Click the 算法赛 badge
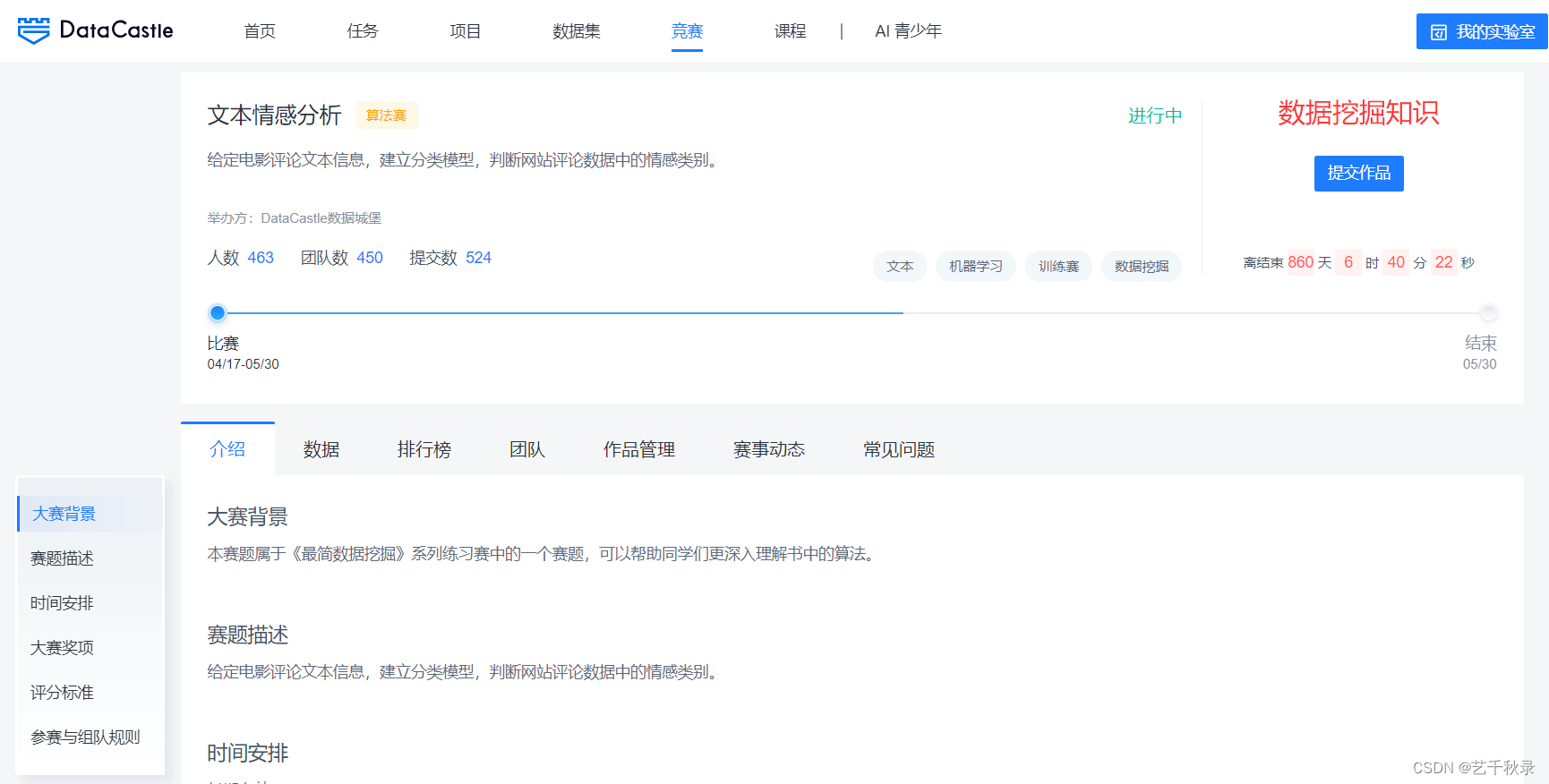The width and height of the screenshot is (1549, 784). (x=386, y=115)
